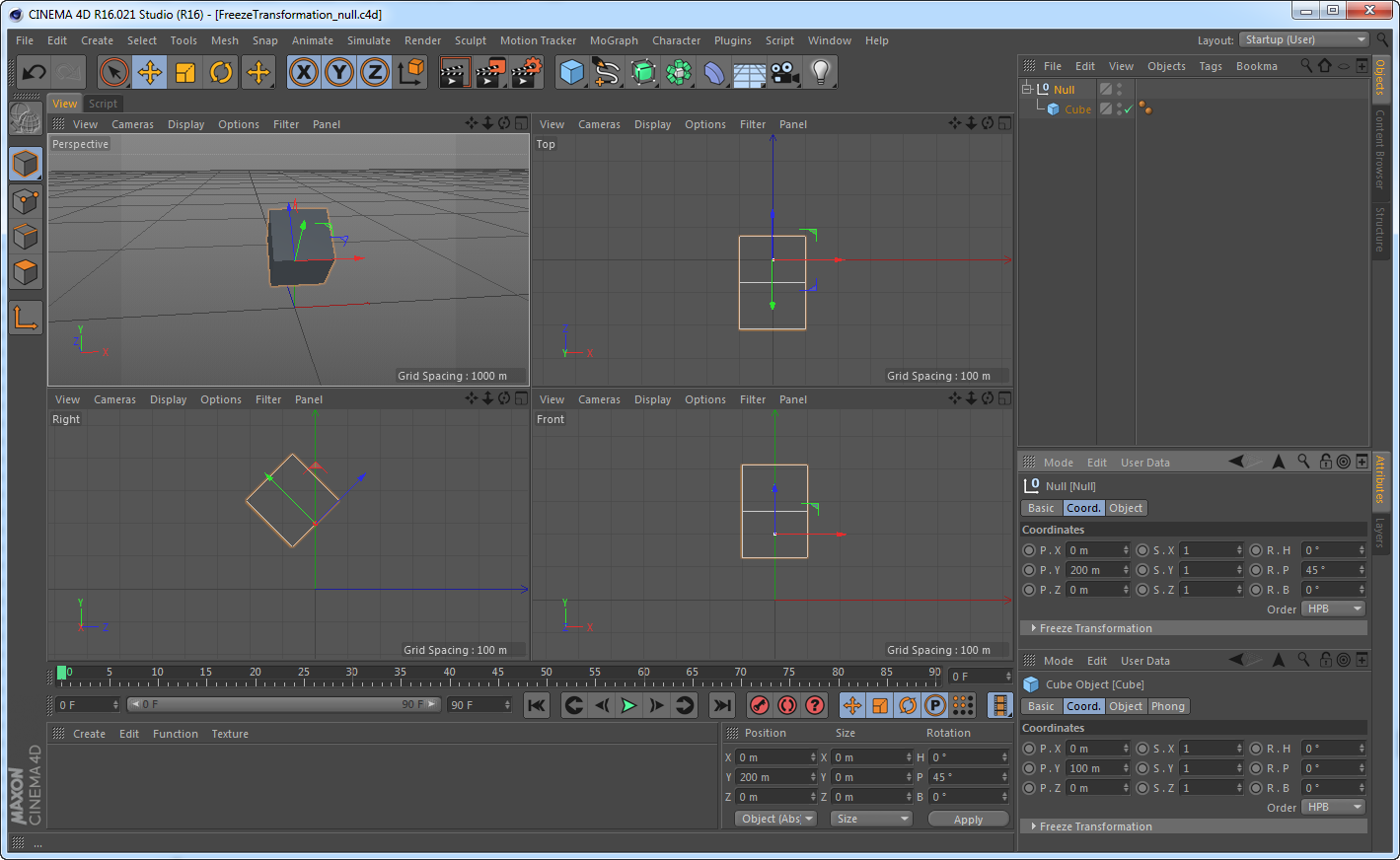Go to start of timeline
Image resolution: width=1400 pixels, height=860 pixels.
point(537,705)
